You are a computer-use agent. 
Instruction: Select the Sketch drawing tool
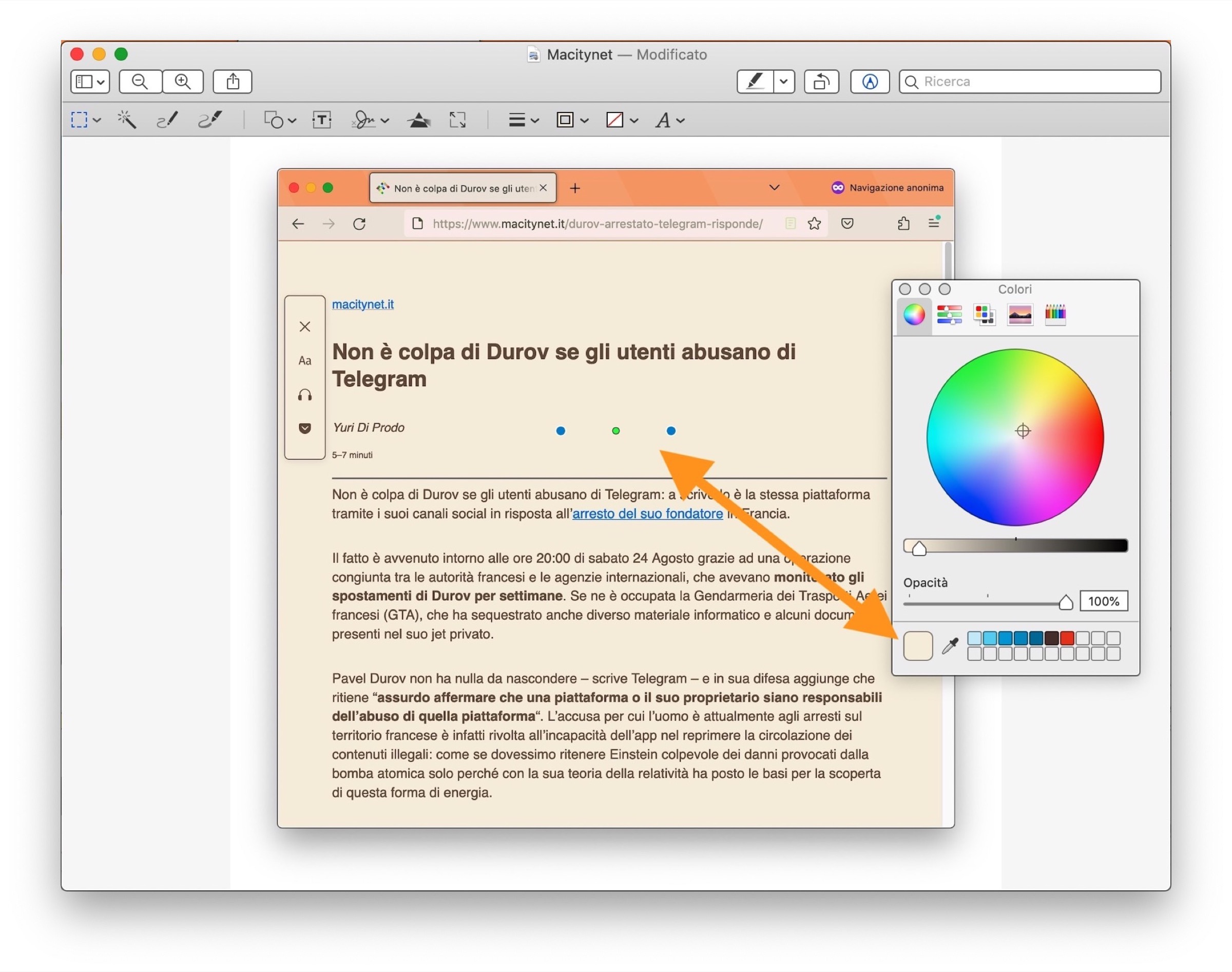167,120
